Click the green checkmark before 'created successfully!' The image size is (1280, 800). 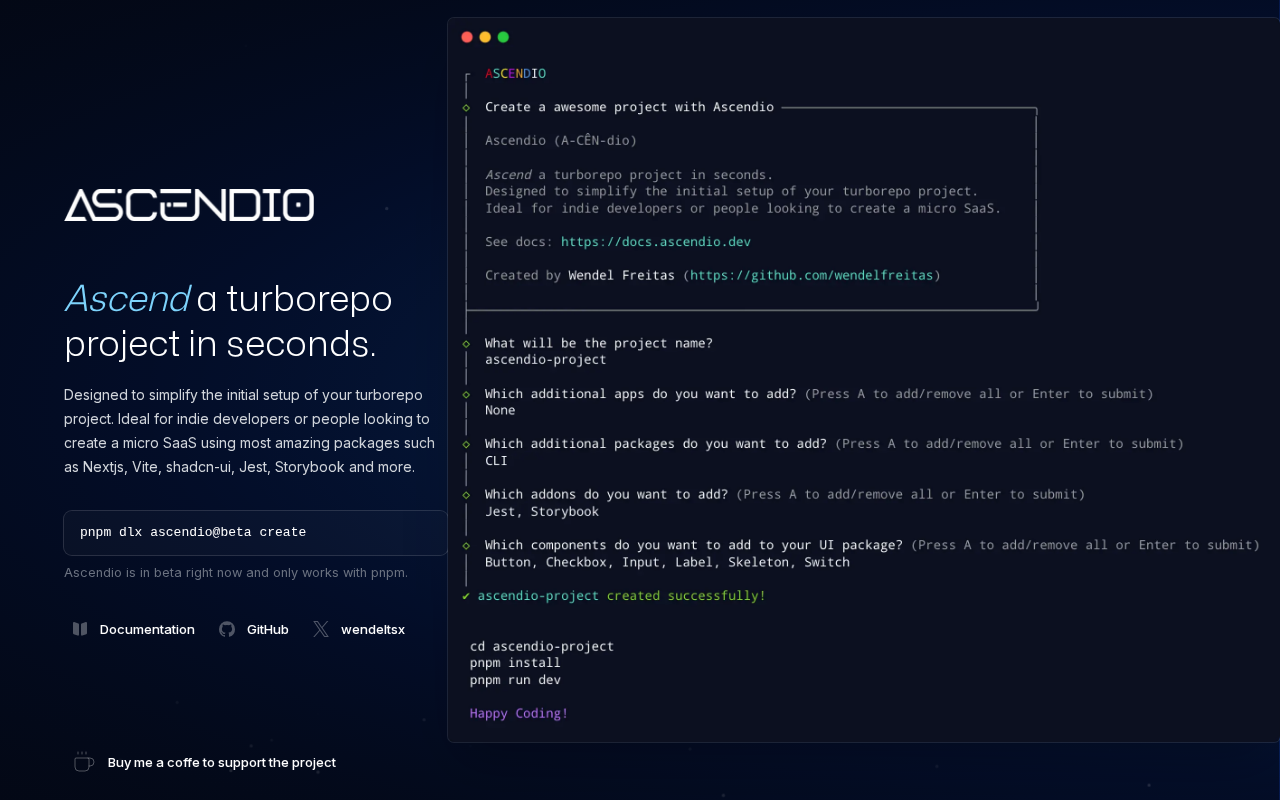click(x=466, y=596)
